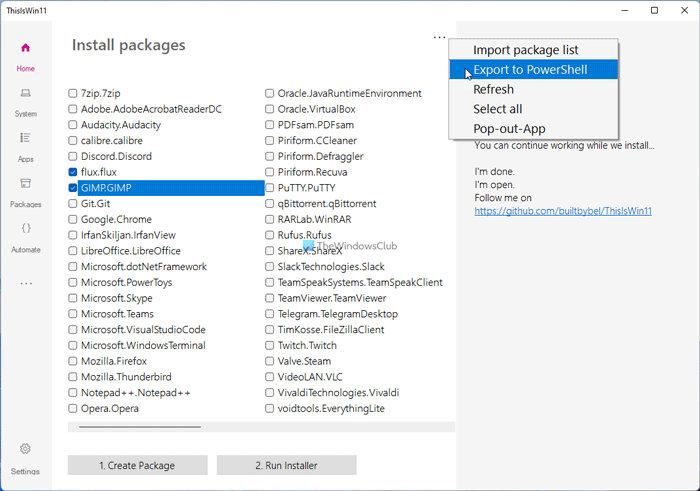700x491 pixels.
Task: Check Adobe.AdobeAcrobatReaderDC package
Action: point(73,109)
